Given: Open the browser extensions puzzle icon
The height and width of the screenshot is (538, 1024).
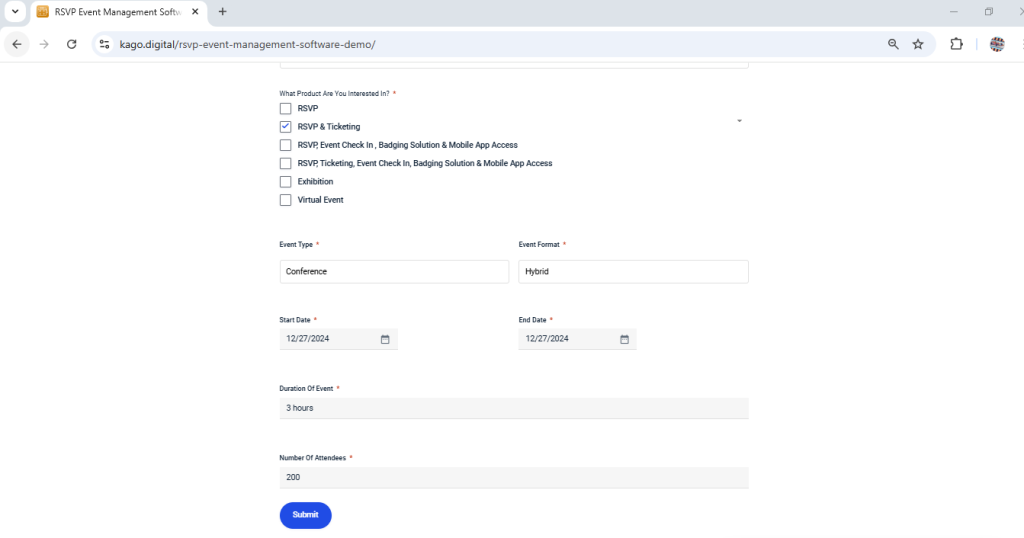Looking at the screenshot, I should click(x=956, y=44).
